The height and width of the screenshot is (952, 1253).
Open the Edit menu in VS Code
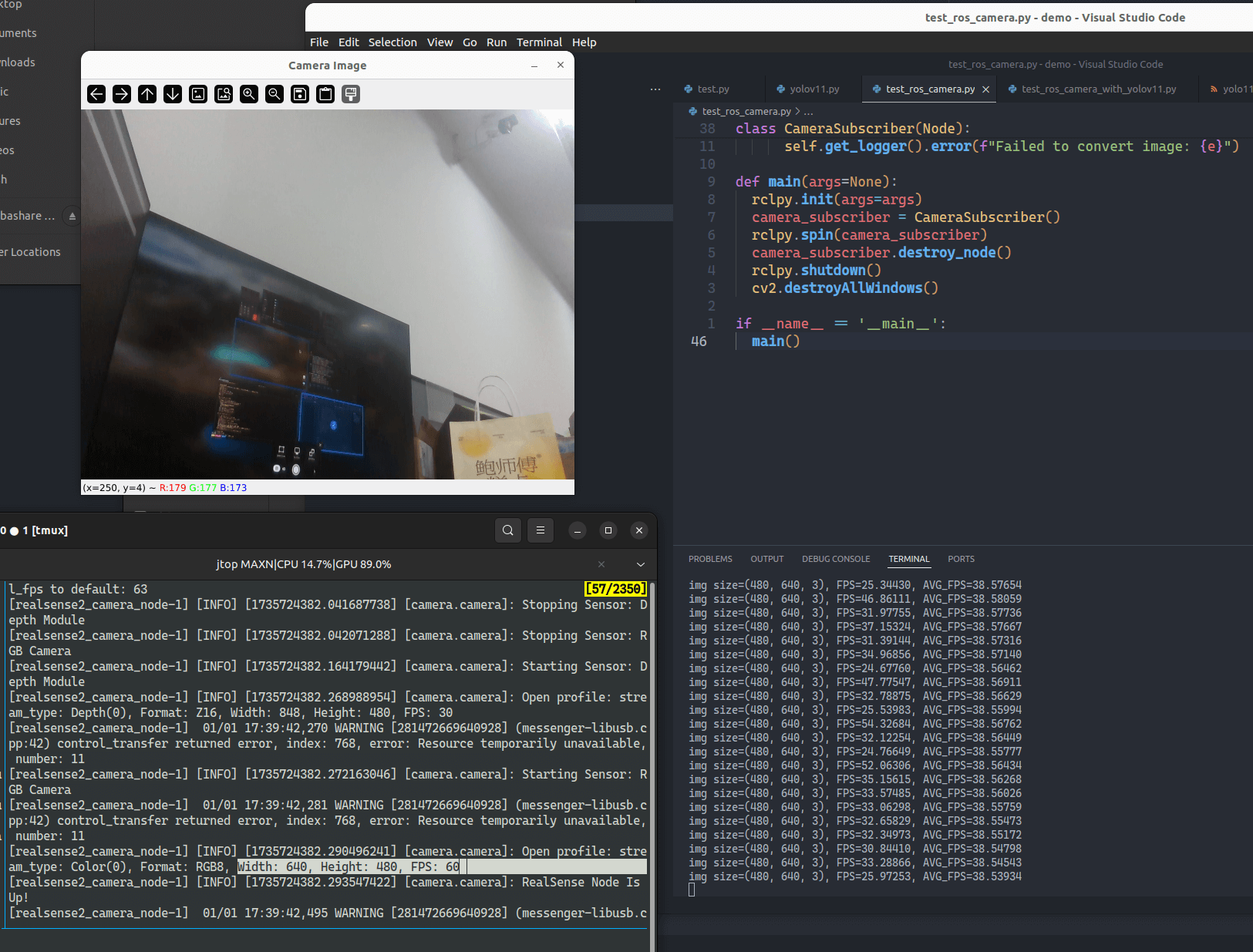(349, 42)
